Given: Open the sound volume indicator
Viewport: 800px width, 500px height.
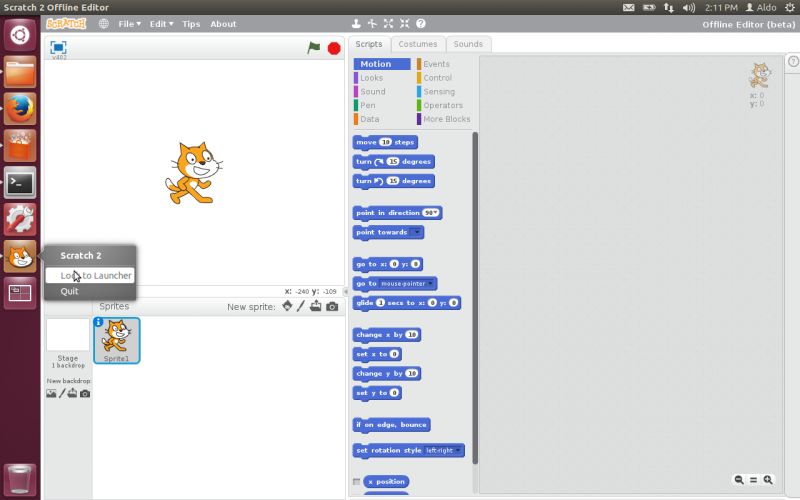Looking at the screenshot, I should tap(689, 8).
